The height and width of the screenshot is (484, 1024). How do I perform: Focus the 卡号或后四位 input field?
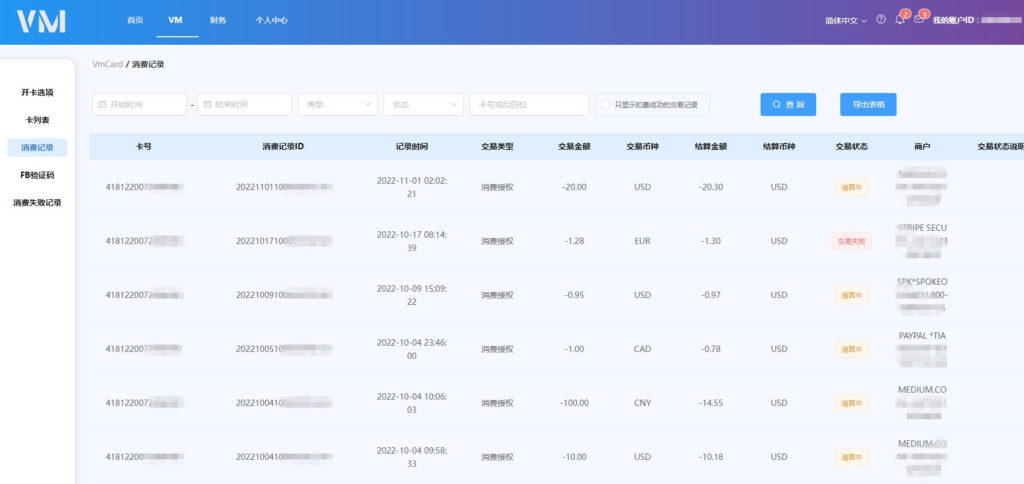529,105
